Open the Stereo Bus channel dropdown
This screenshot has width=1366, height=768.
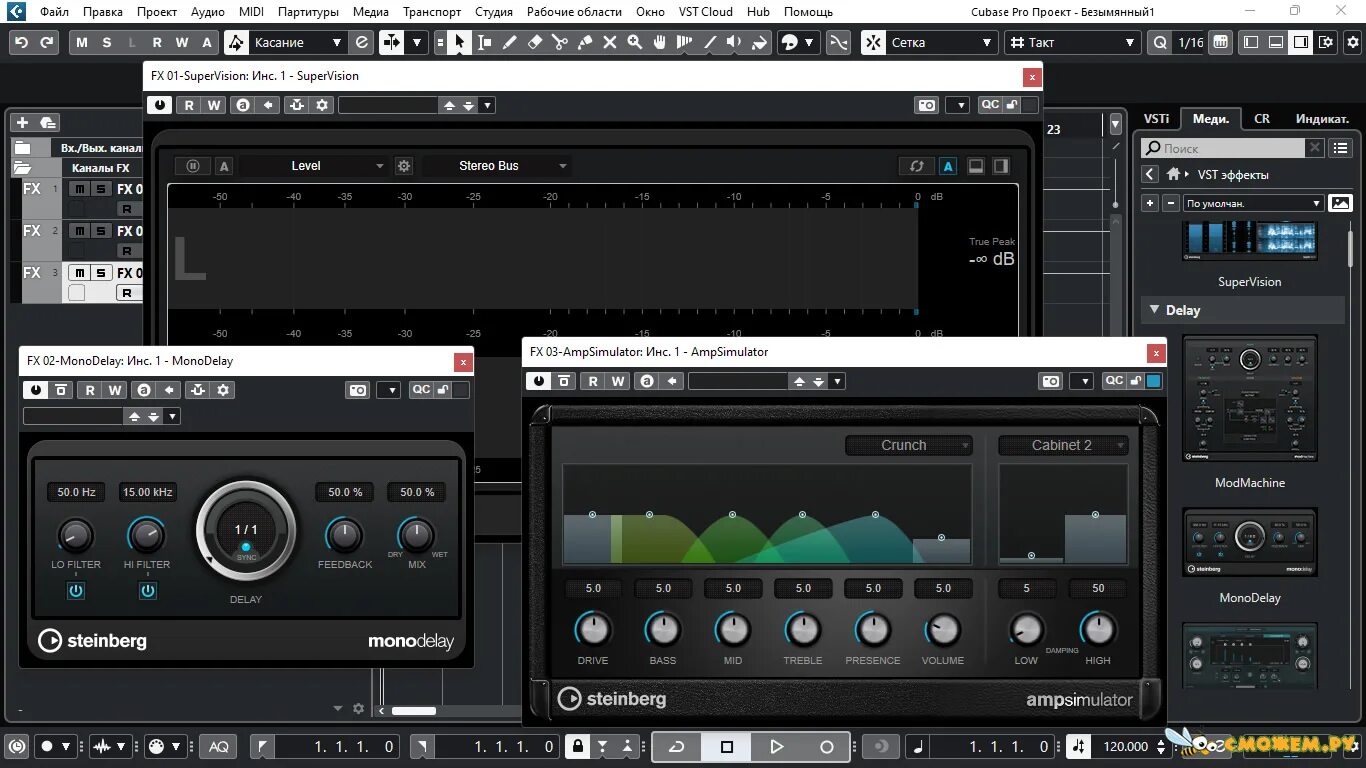(497, 166)
